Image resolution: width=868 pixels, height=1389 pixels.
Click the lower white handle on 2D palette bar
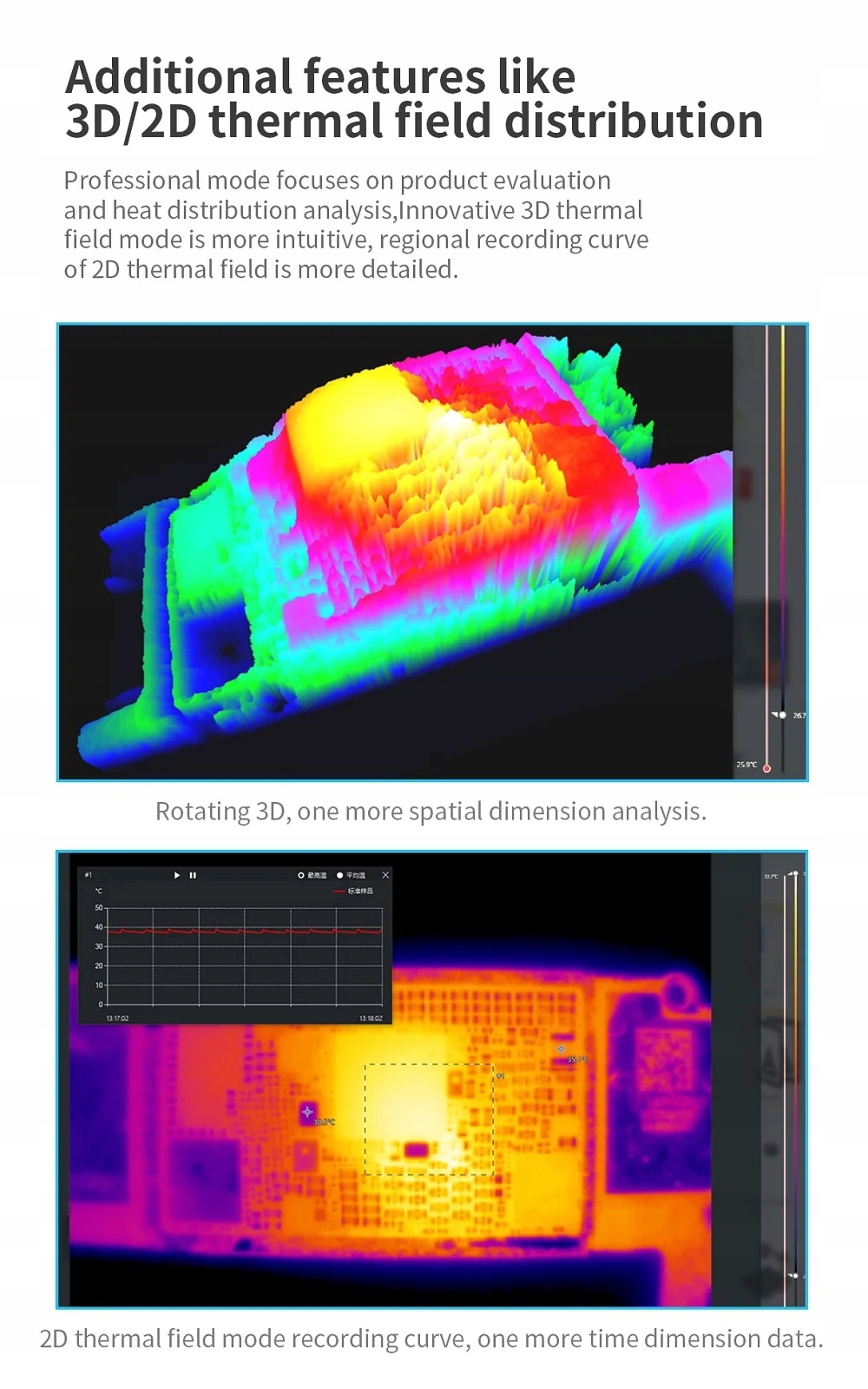click(794, 1275)
